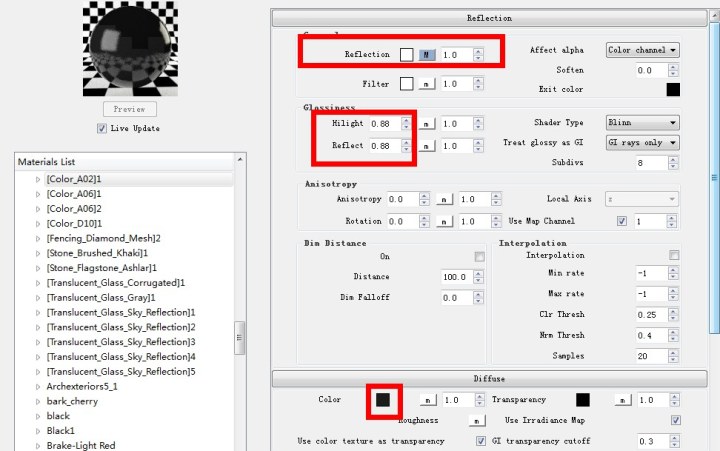
Task: Open the Affect alpha dropdown
Action: tap(642, 50)
